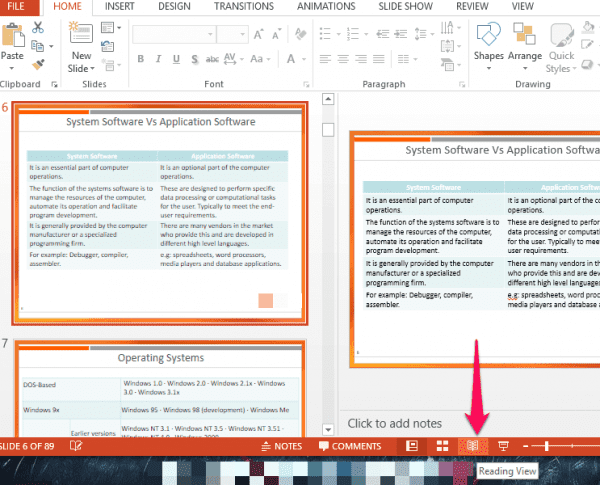
Task: Click spell check book icon in status bar
Action: tap(76, 446)
